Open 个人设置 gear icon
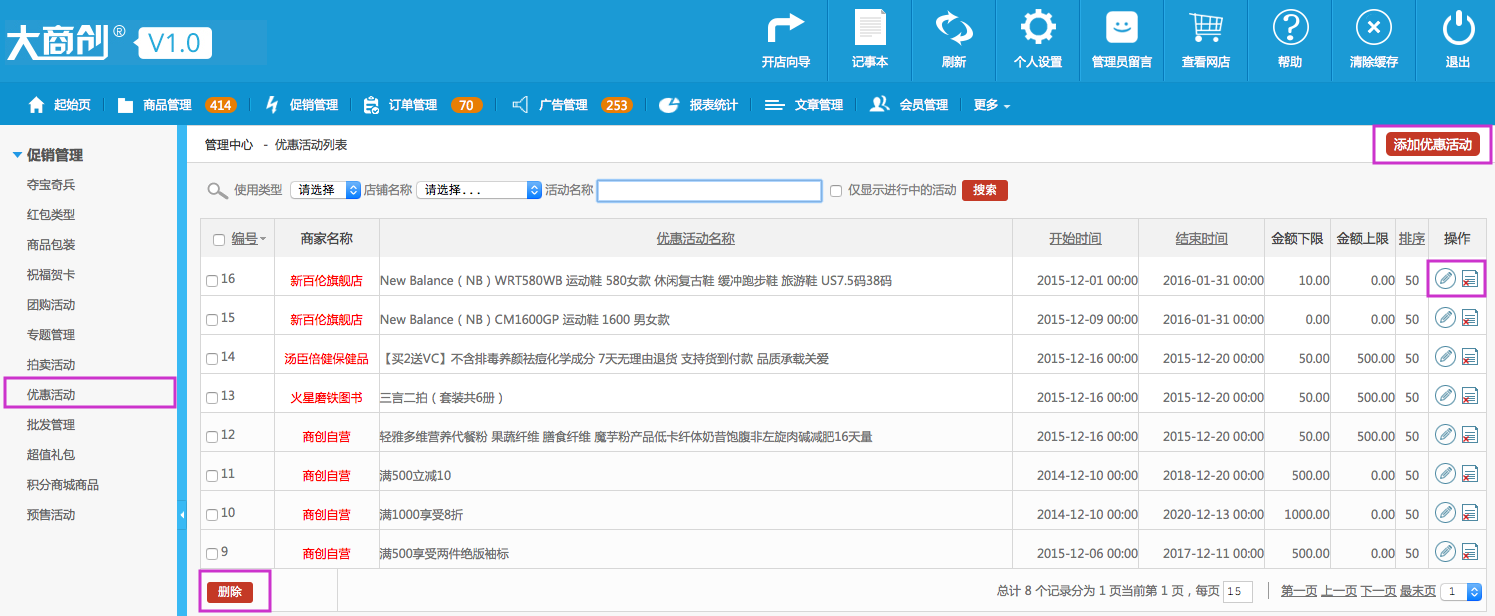Screen dimensions: 1495x616 click(x=1037, y=28)
